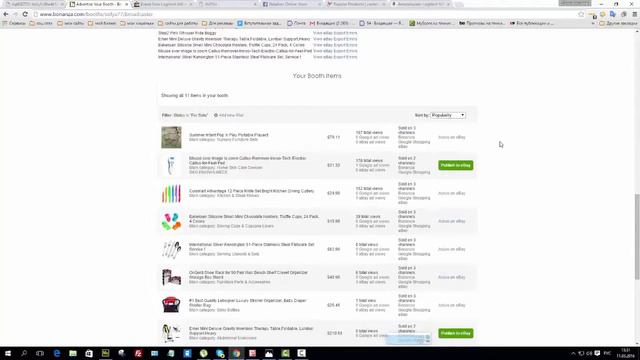Open the мои сайты bookmarks folder
The image size is (640, 360).
(71, 23)
